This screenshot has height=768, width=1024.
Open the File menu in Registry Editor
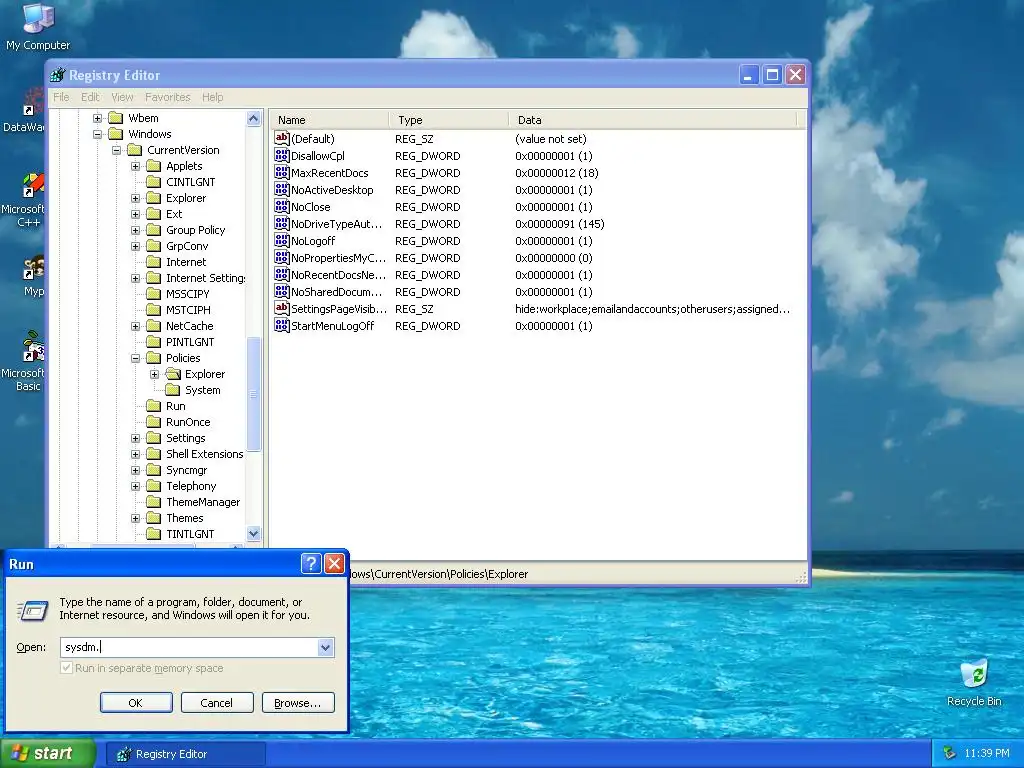61,97
